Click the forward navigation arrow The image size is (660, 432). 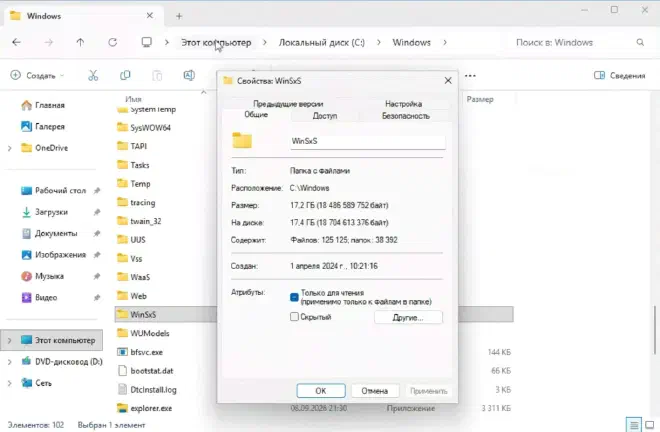tap(49, 42)
